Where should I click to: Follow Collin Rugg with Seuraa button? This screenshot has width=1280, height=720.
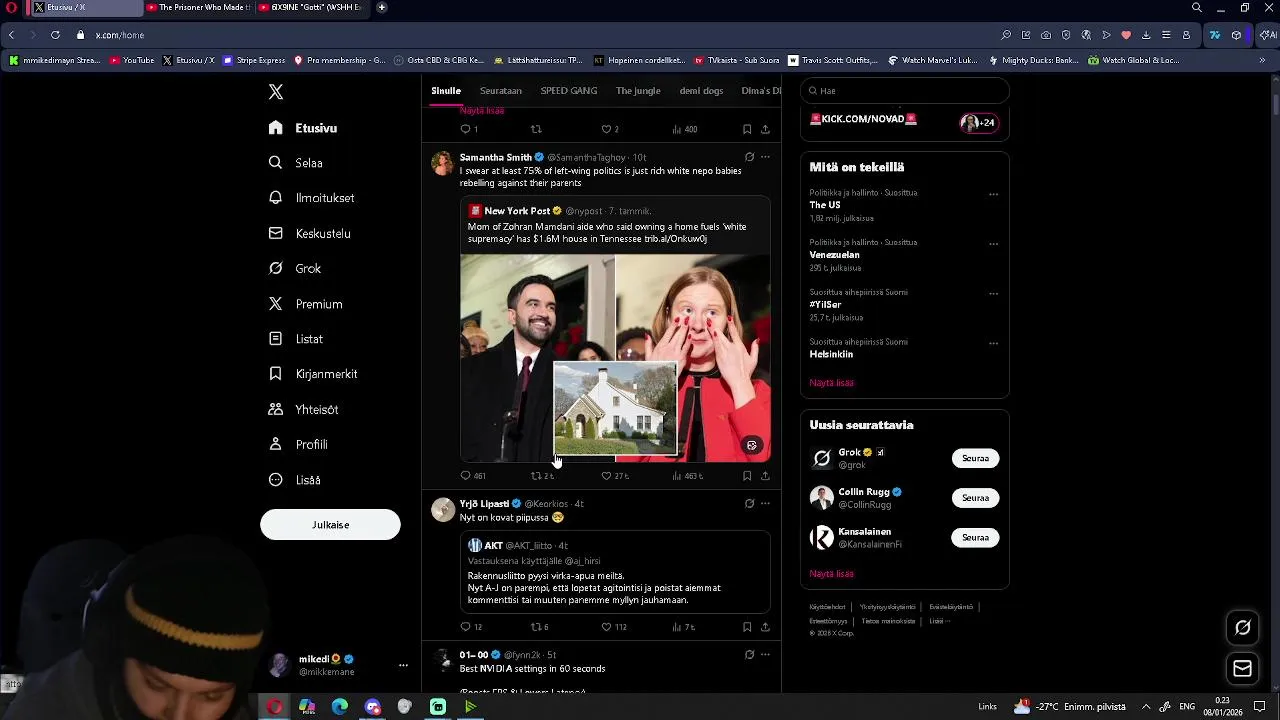(x=975, y=498)
